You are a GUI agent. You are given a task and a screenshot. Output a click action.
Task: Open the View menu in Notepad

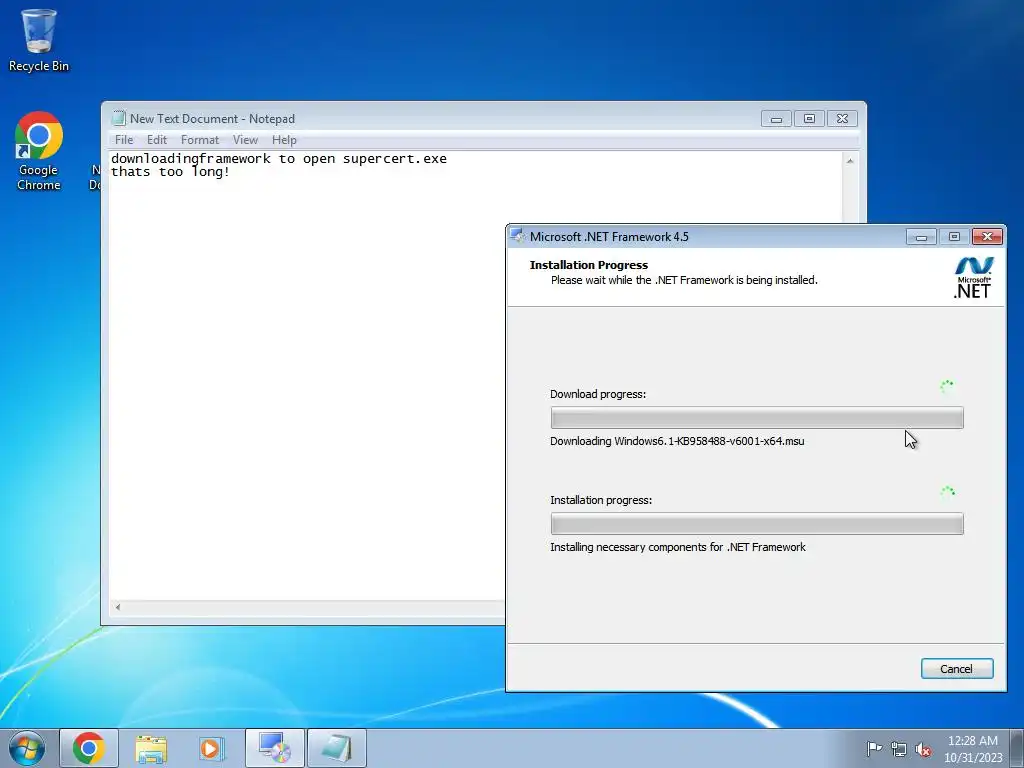[x=245, y=140]
